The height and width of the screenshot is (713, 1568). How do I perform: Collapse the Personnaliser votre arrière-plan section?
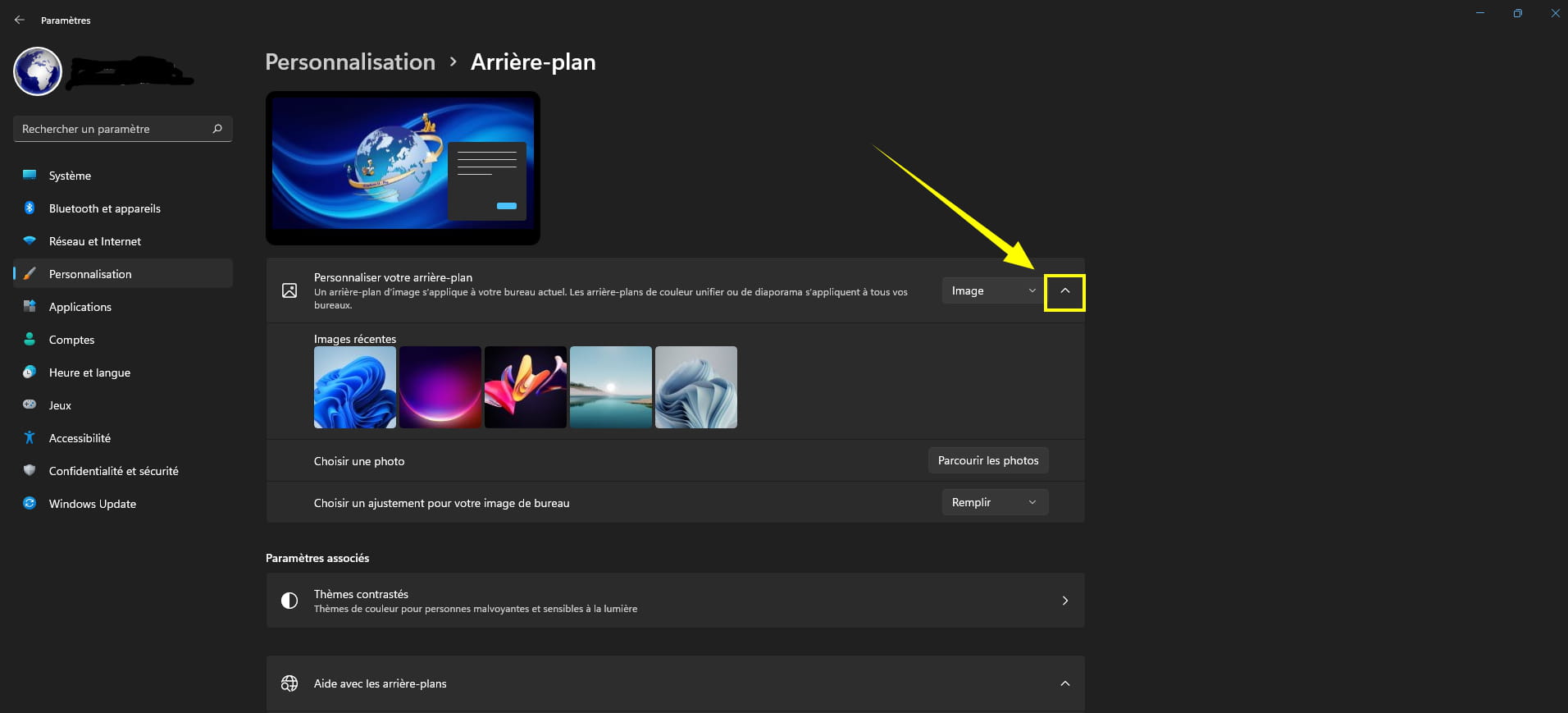click(x=1064, y=291)
